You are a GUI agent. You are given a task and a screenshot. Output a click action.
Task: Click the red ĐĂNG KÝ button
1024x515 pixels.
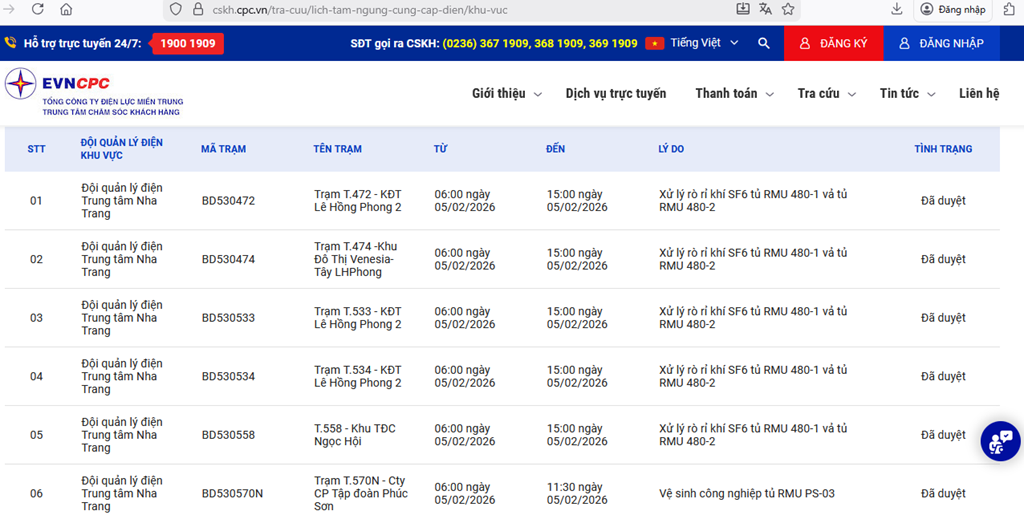click(833, 43)
